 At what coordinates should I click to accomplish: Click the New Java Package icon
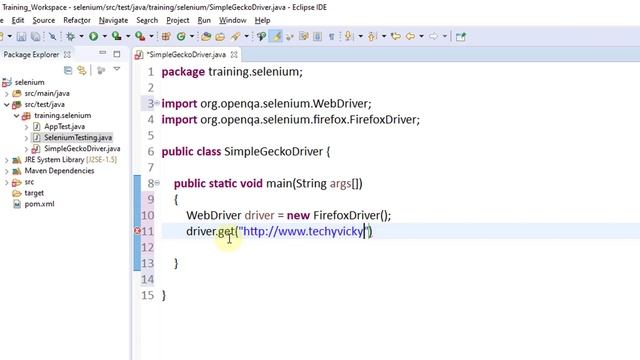(166, 37)
